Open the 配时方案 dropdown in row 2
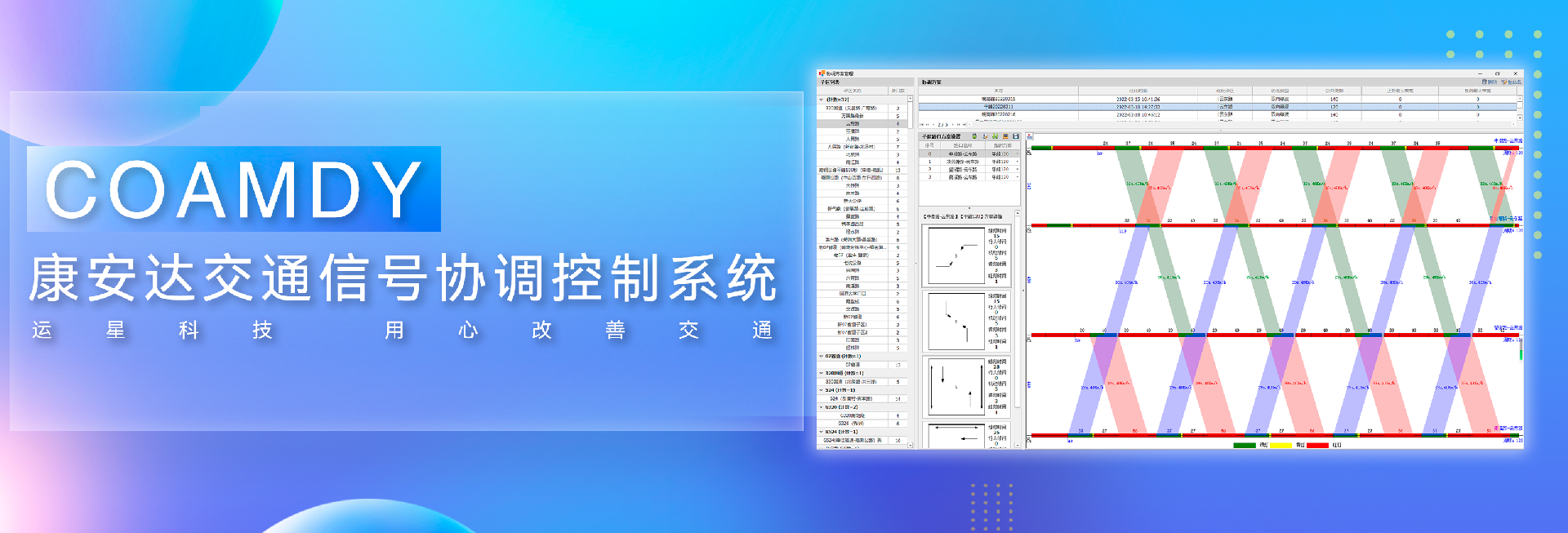Viewport: 1568px width, 533px height. tap(1018, 169)
